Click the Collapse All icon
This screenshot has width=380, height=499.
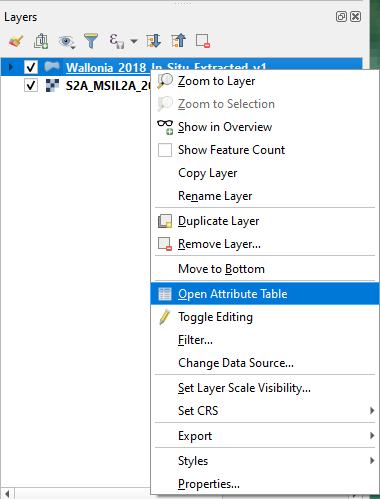click(179, 41)
